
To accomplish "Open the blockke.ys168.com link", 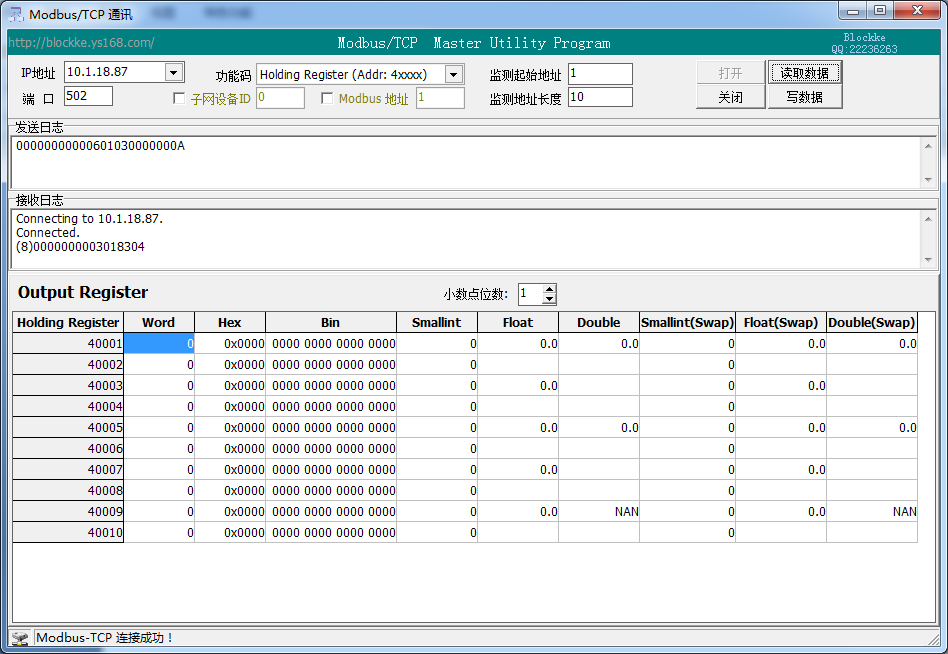I will pyautogui.click(x=81, y=42).
